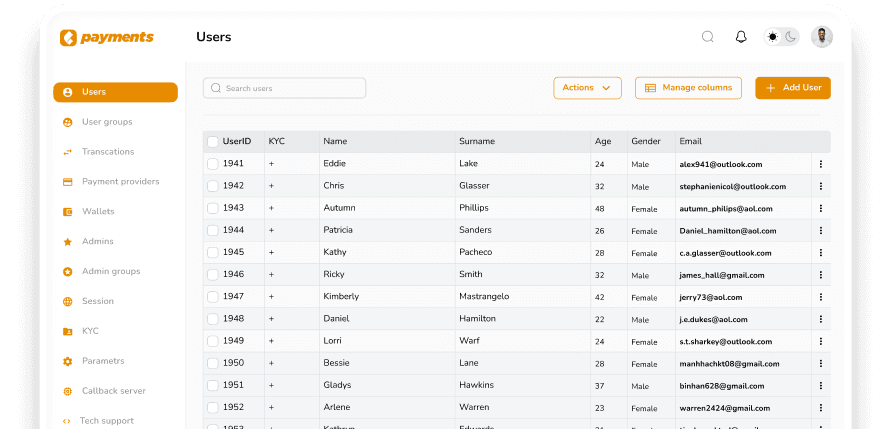Open row menu for Kimberly Mastrangelo
Screen dimensions: 893x429
point(820,297)
